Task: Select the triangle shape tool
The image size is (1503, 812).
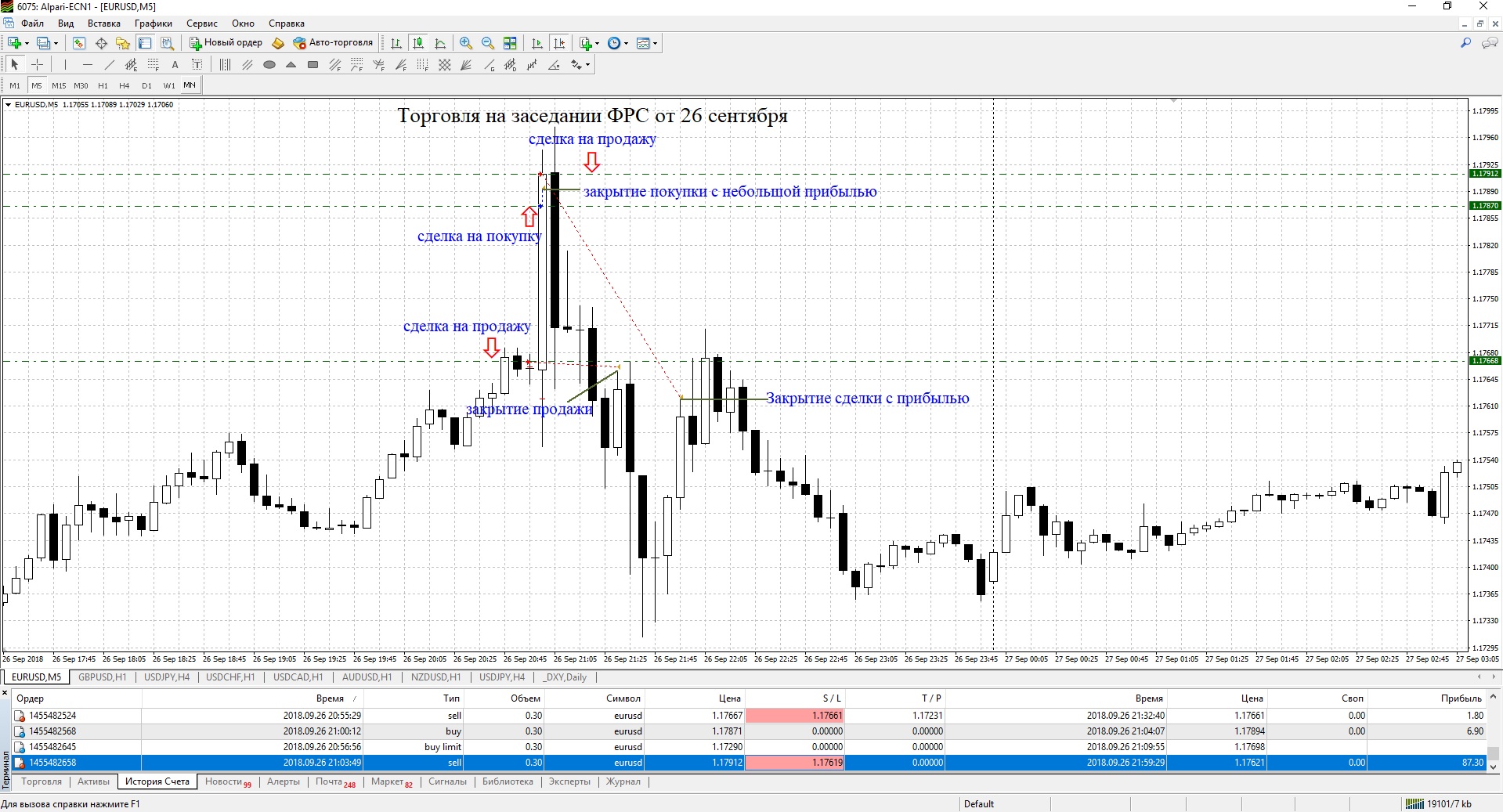Action: tap(291, 65)
